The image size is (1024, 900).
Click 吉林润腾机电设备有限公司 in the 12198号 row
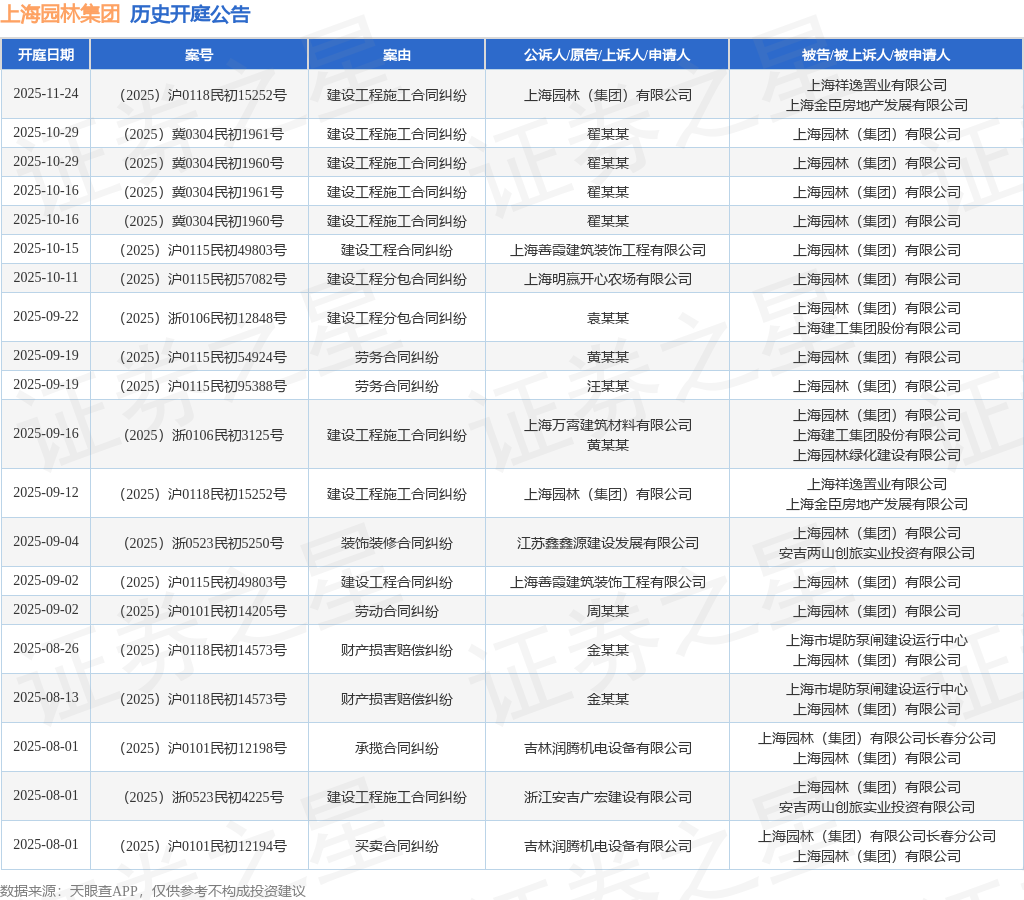click(x=607, y=748)
